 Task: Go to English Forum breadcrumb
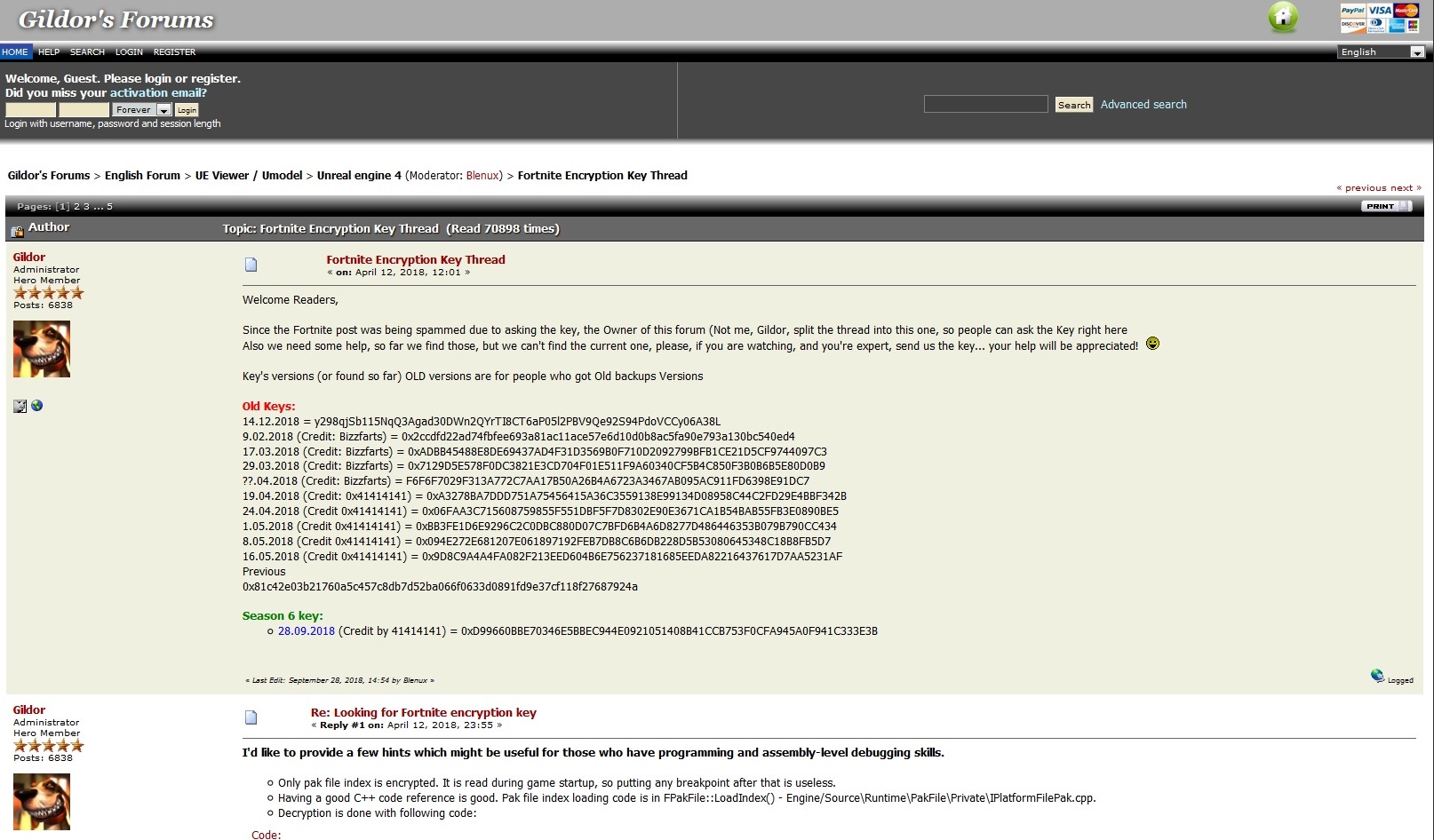(142, 175)
